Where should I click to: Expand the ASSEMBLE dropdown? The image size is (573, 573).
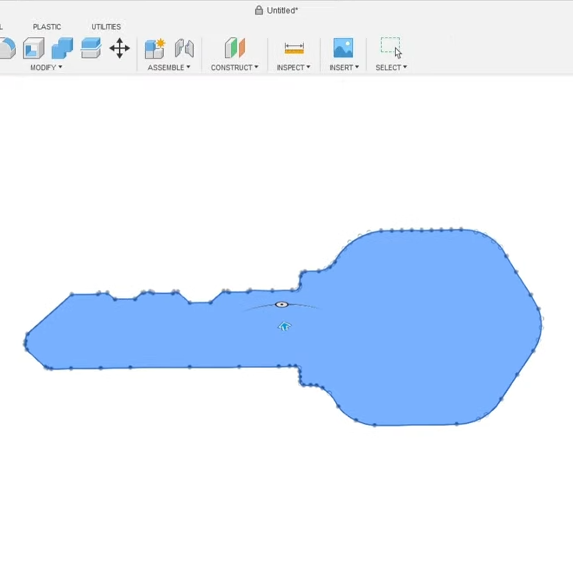coord(169,67)
